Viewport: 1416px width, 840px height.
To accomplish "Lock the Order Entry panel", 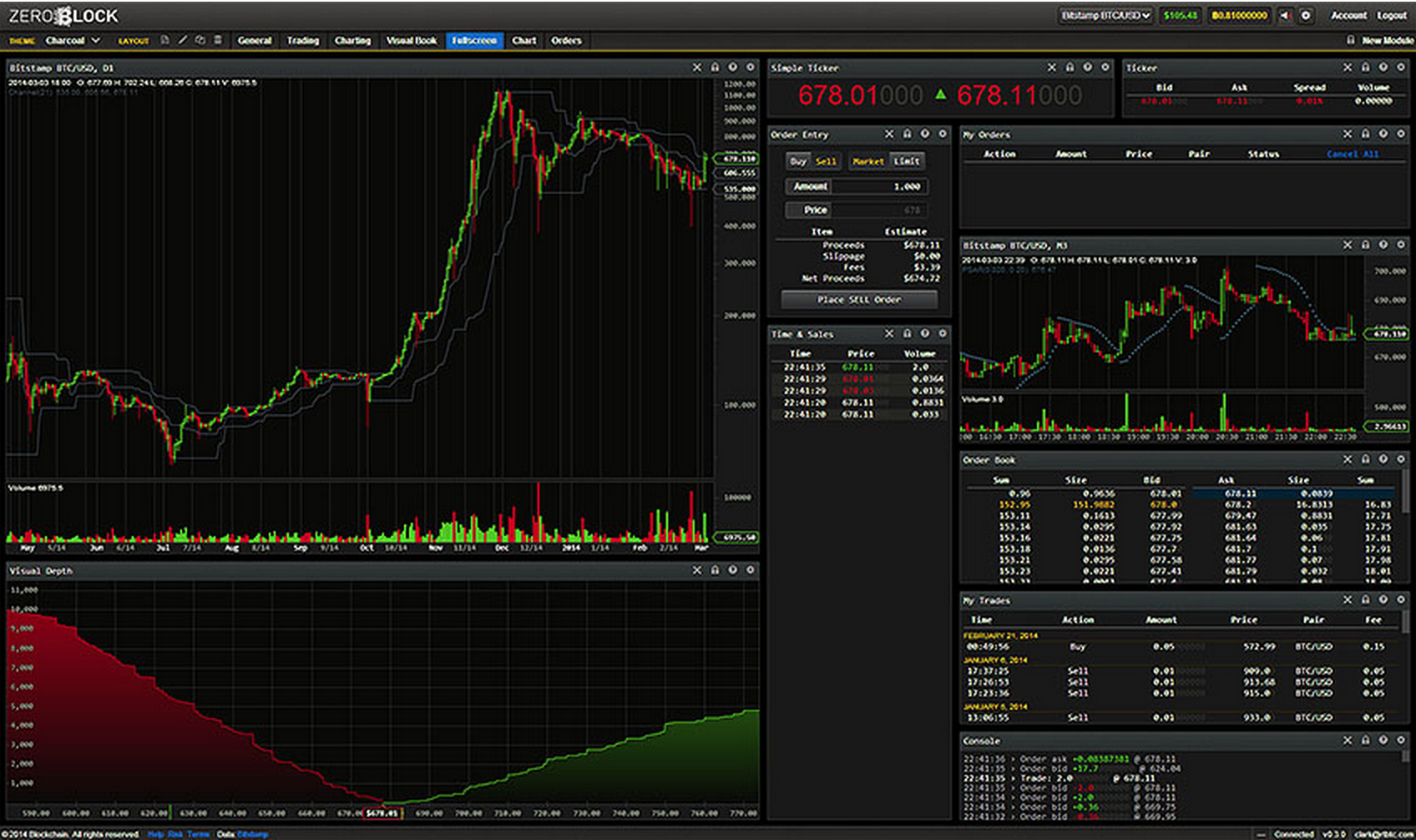I will click(907, 134).
